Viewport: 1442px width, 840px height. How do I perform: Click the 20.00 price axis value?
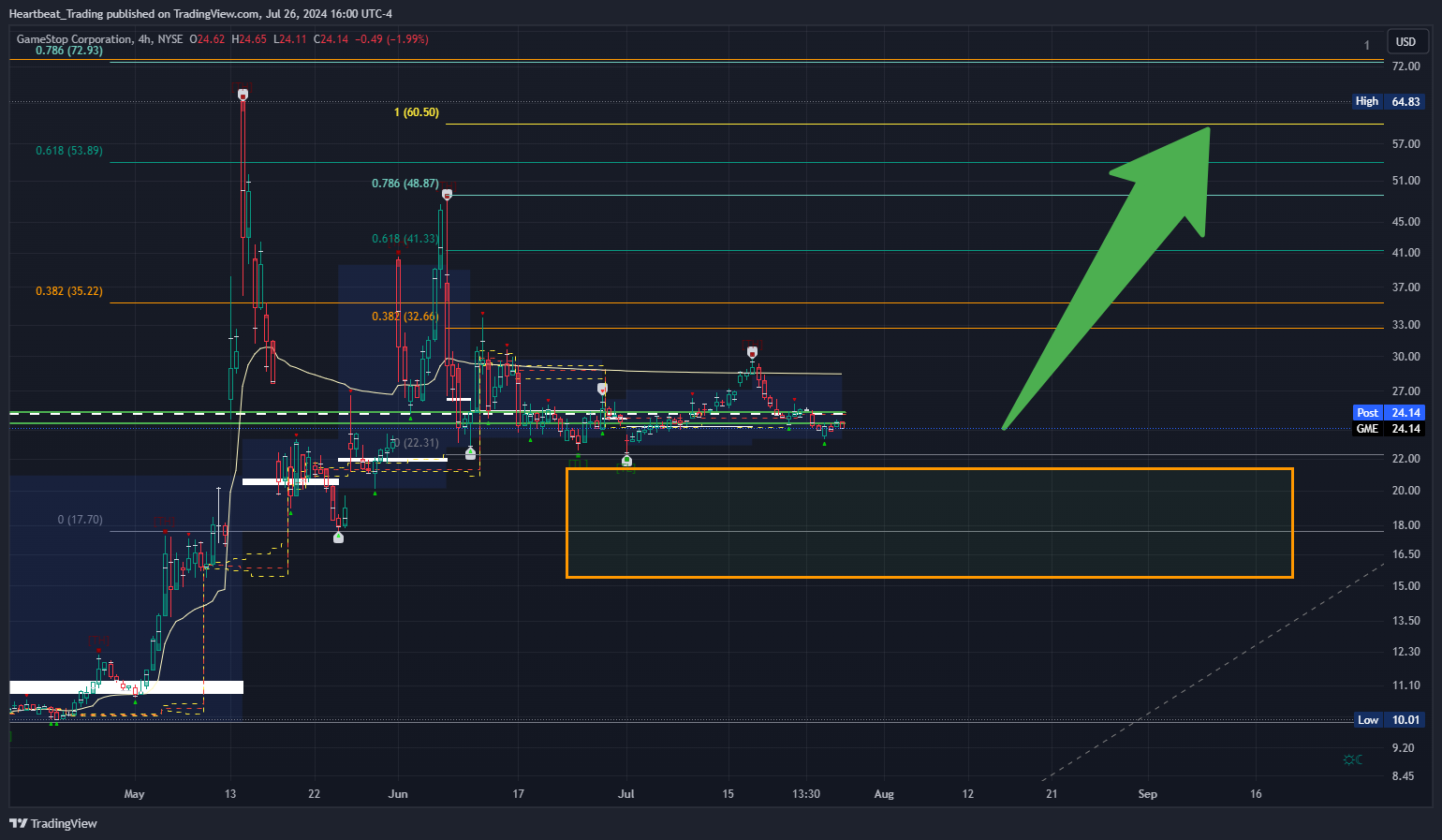point(1406,491)
